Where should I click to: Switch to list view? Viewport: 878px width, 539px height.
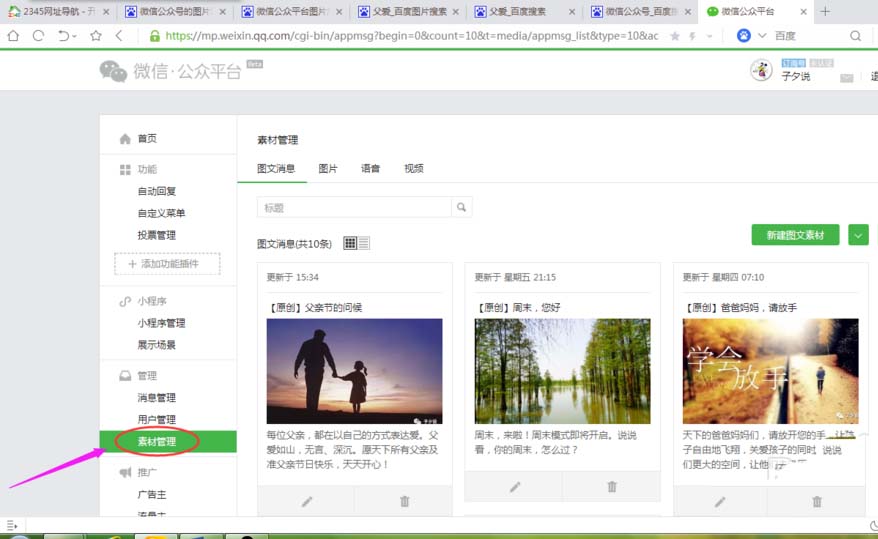point(363,243)
